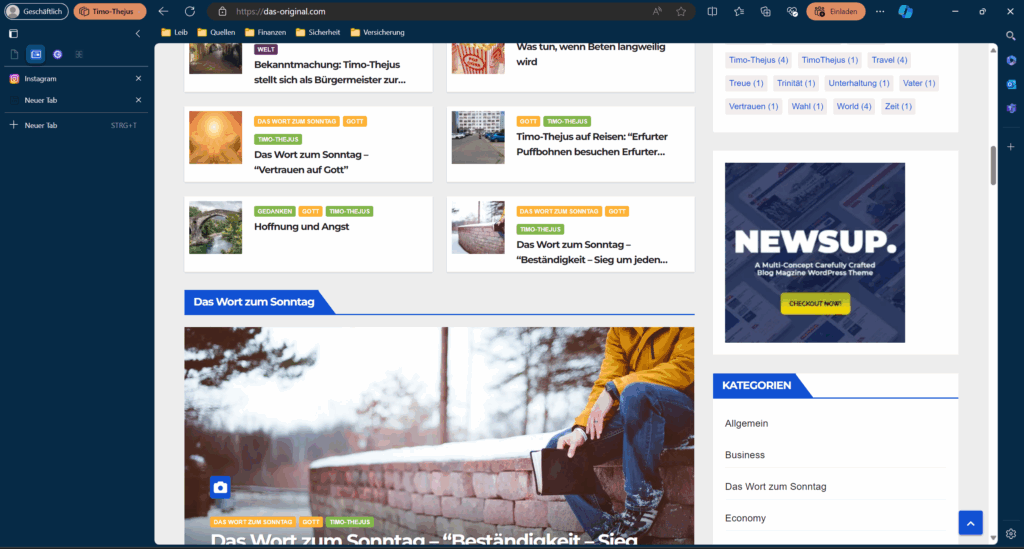Click the "Das Wort zum Sonntag" section heading
The width and height of the screenshot is (1024, 549).
click(254, 302)
